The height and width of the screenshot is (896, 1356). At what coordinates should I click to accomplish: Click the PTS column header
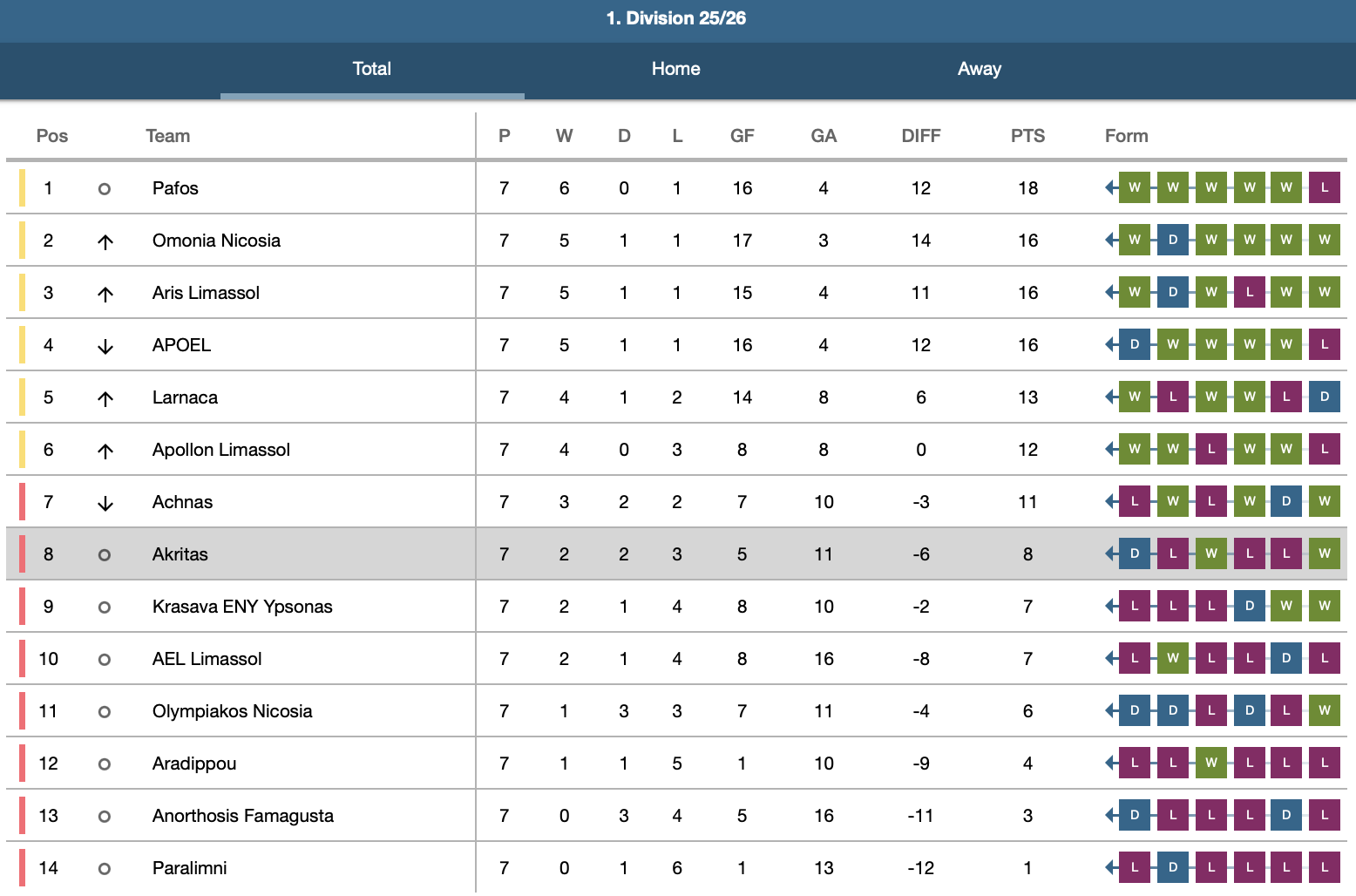pos(1027,136)
